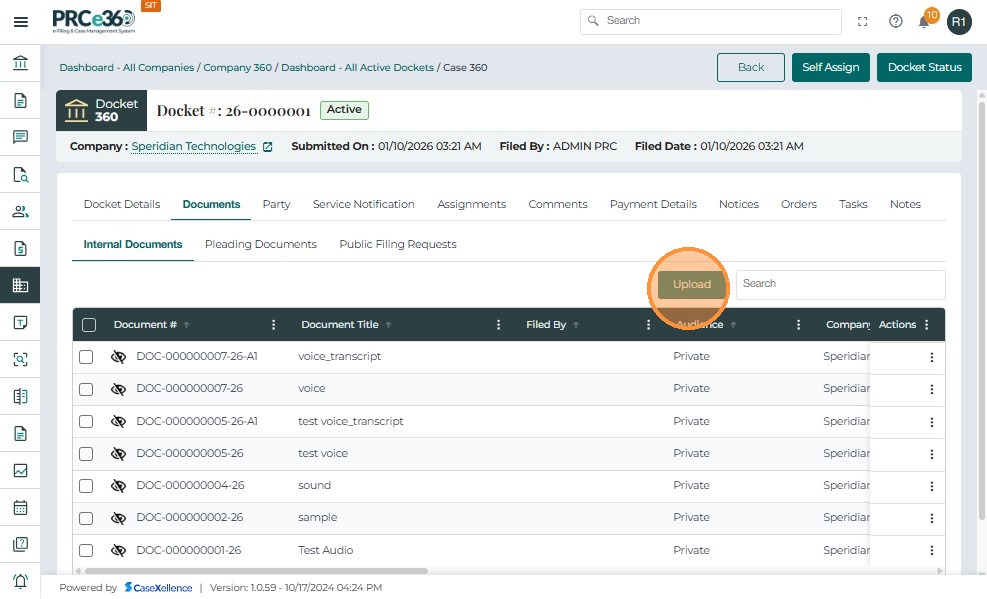Viewport: 987px width, 599px height.
Task: Check the box for DOC-000000007-26-A1
Action: point(86,357)
